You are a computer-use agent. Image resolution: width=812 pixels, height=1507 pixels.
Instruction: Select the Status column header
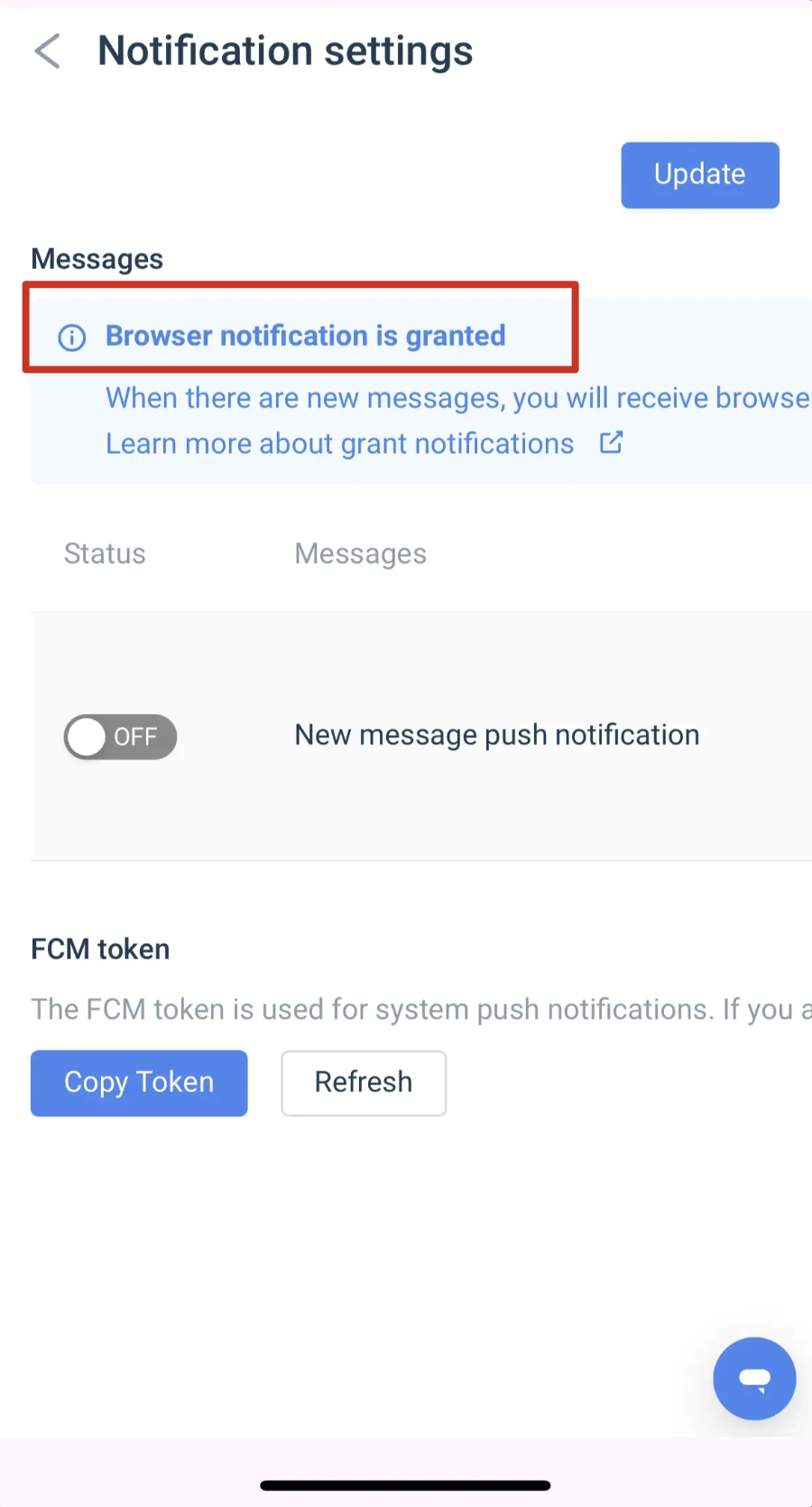[105, 553]
